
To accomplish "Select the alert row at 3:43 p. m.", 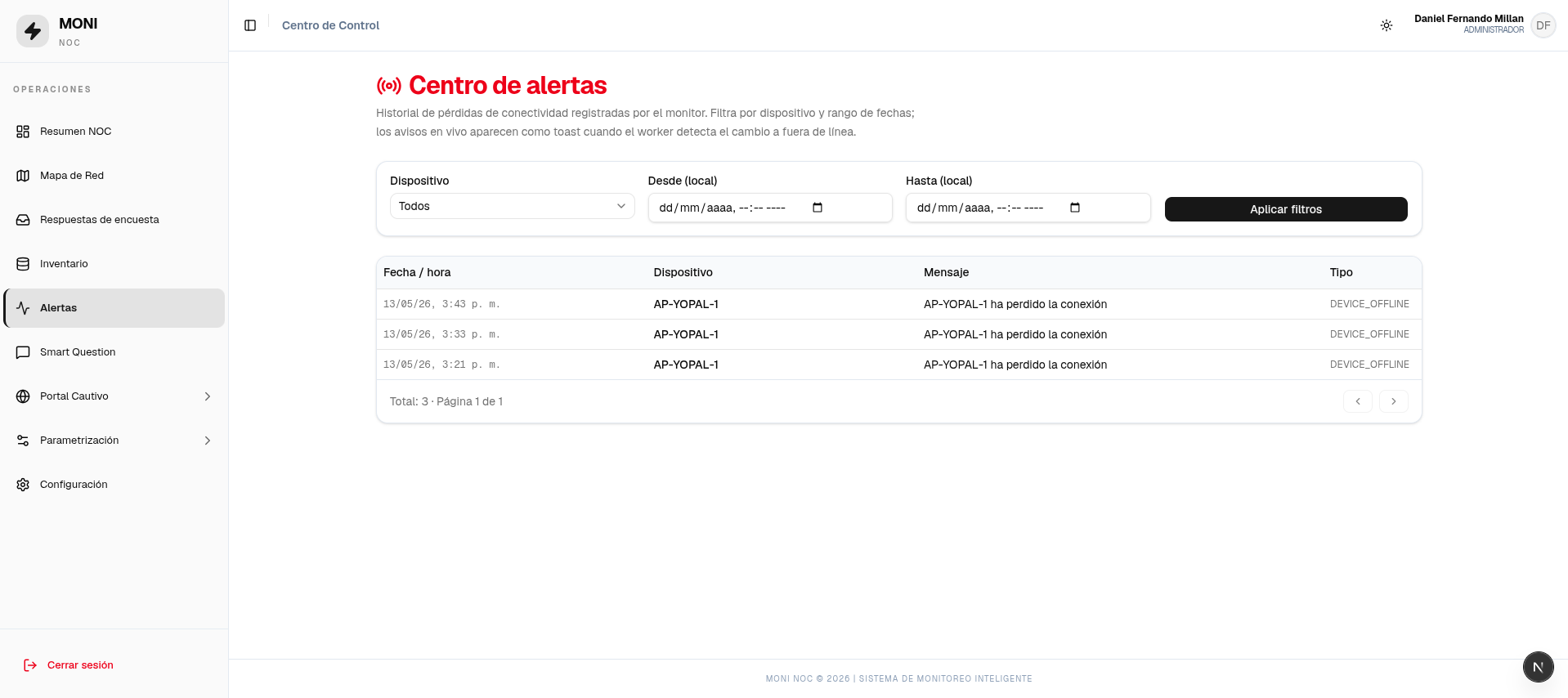I will 899,304.
